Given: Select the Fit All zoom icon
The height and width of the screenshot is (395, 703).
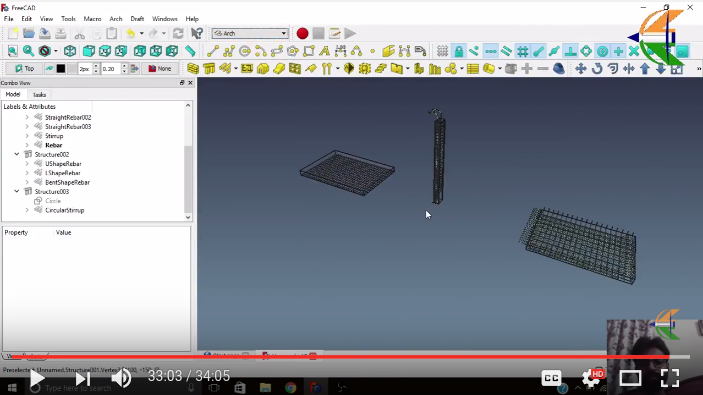Looking at the screenshot, I should coord(13,51).
